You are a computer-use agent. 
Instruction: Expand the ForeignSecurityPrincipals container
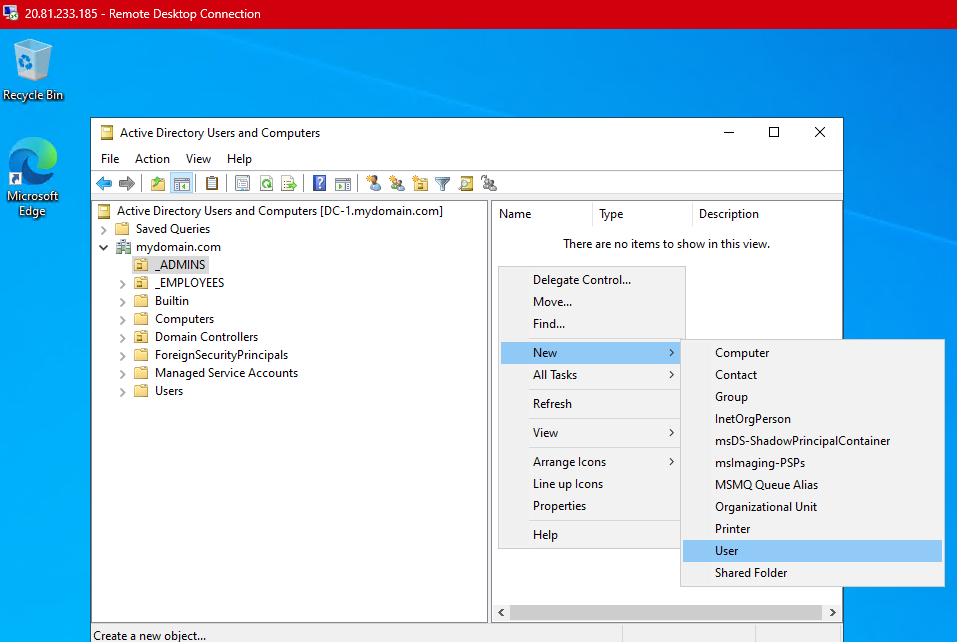click(123, 355)
